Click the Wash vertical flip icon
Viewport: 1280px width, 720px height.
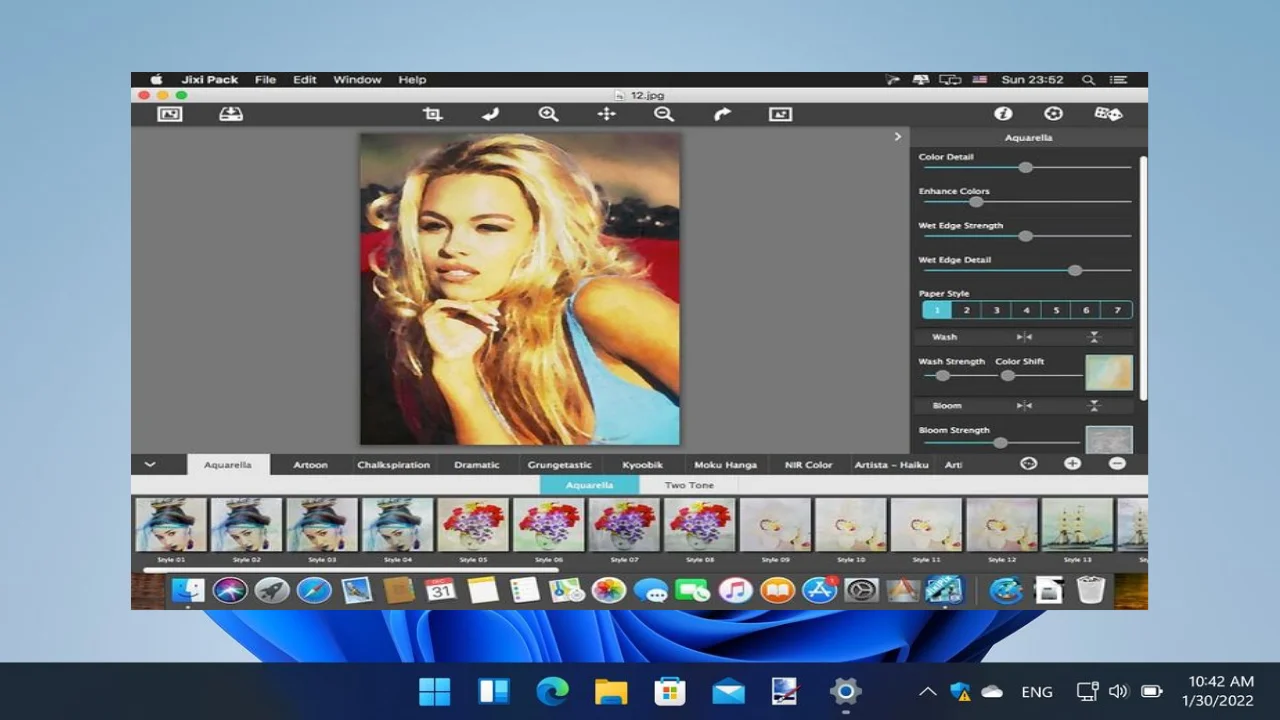(1094, 337)
